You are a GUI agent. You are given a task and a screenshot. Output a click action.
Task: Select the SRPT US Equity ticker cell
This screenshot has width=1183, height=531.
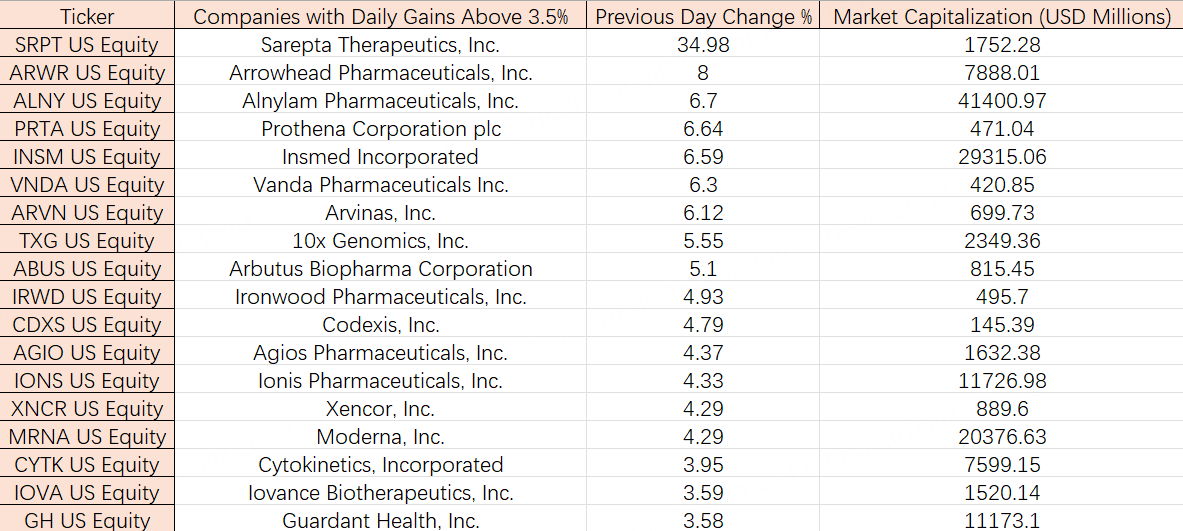click(86, 45)
